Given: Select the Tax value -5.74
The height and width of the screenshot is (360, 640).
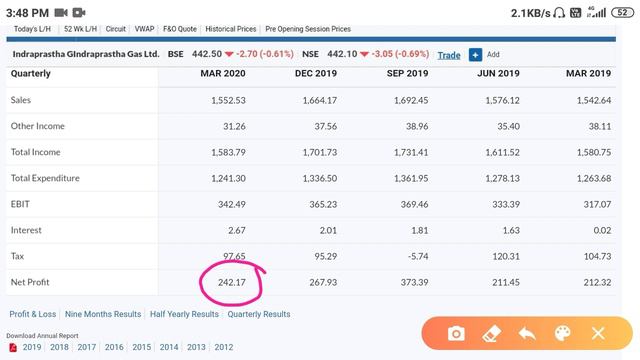Looking at the screenshot, I should pyautogui.click(x=418, y=256).
